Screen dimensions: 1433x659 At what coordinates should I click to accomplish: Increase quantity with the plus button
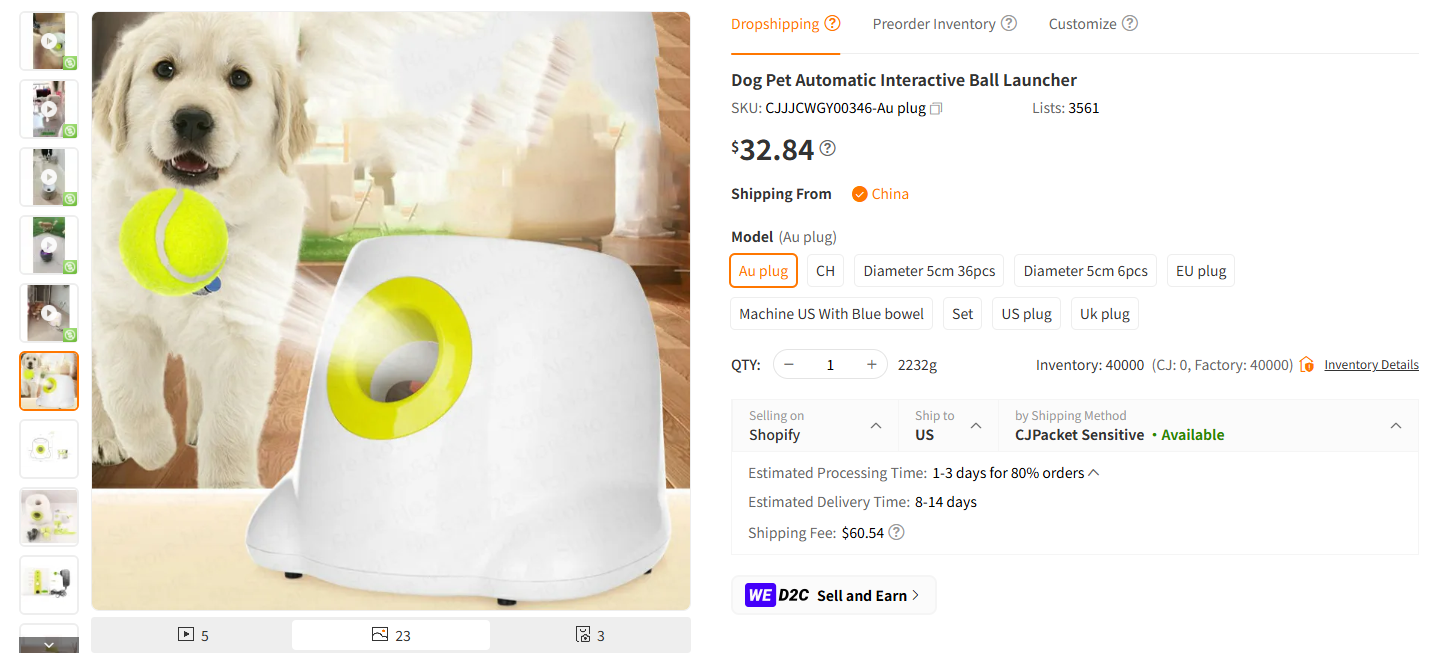tap(872, 365)
